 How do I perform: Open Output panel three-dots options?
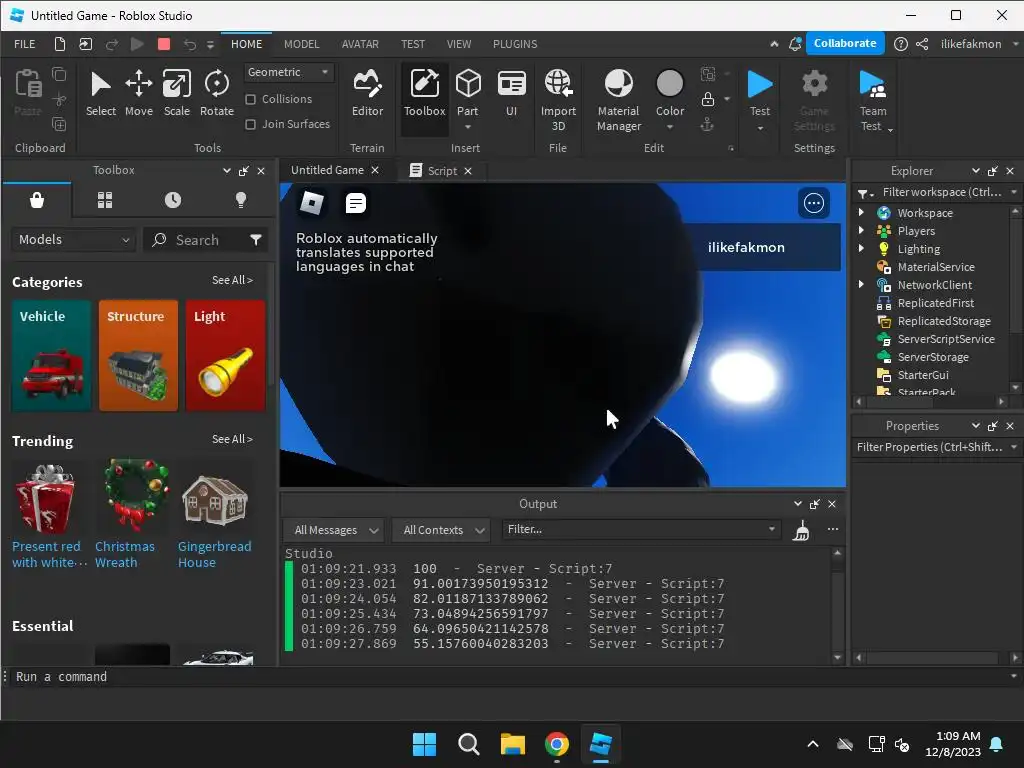(833, 529)
